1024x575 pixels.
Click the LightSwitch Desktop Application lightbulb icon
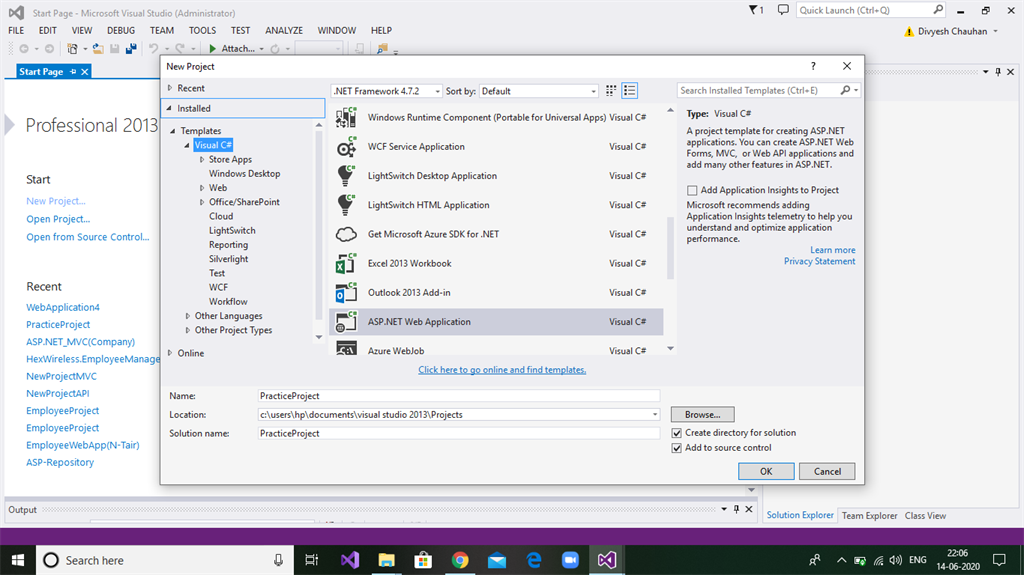pyautogui.click(x=346, y=176)
